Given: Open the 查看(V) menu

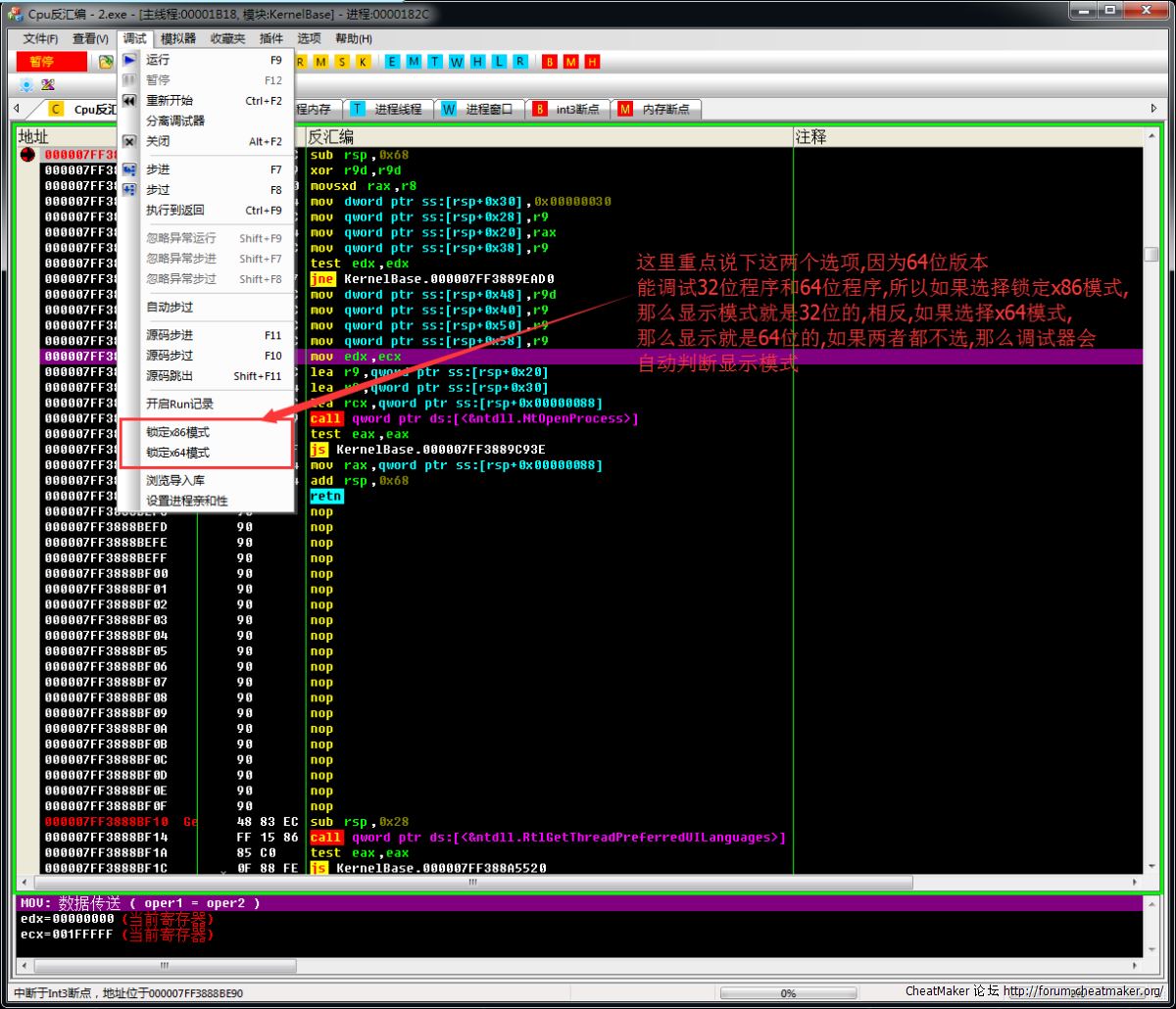Looking at the screenshot, I should click(90, 38).
